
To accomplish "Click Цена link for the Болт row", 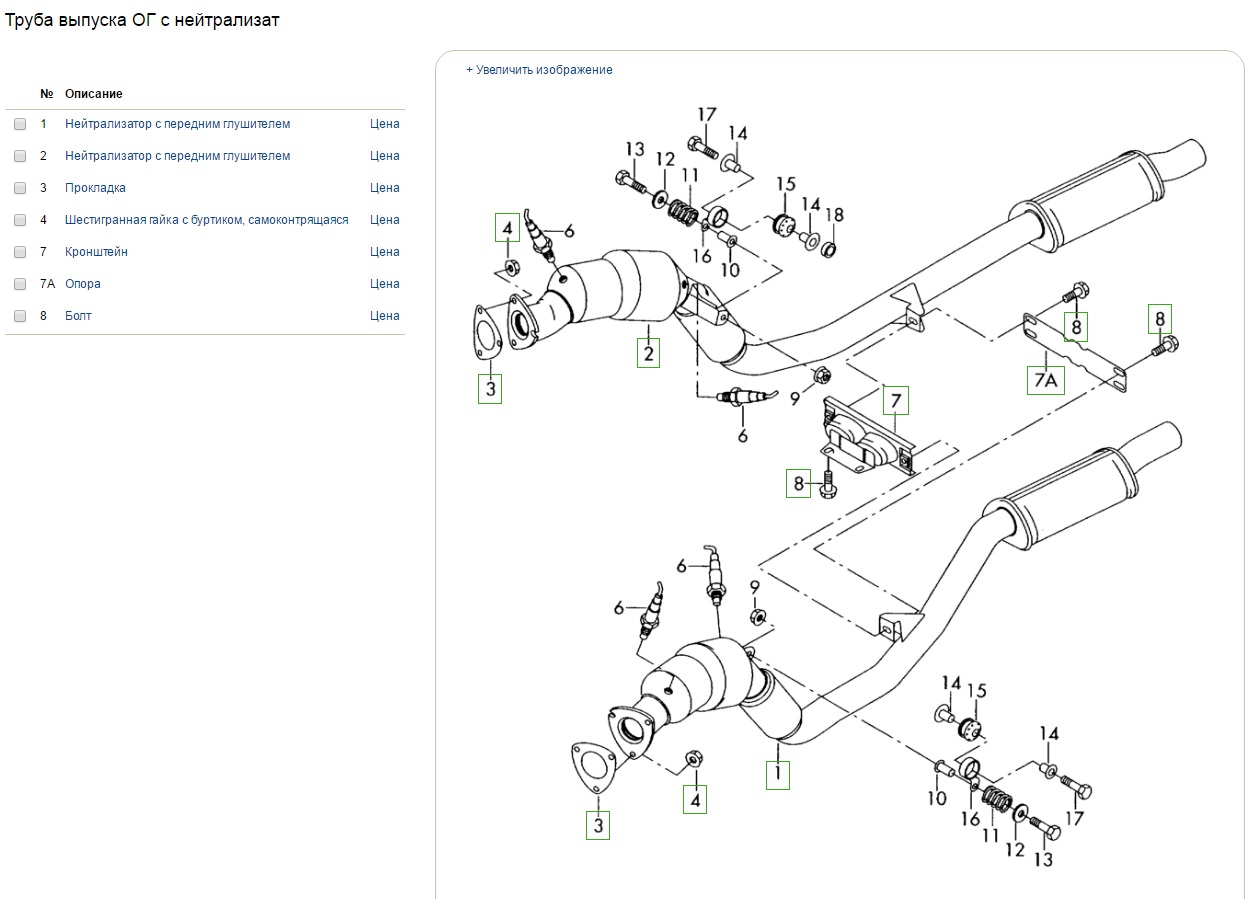I will click(x=384, y=316).
